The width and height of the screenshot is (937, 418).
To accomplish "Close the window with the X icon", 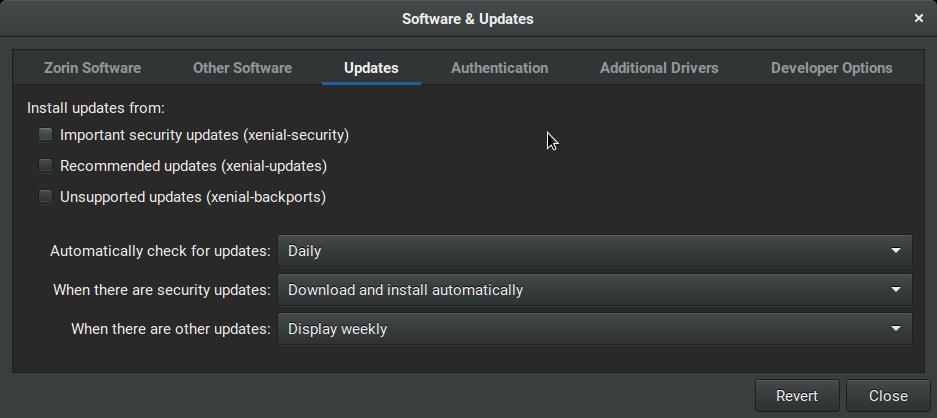I will click(x=918, y=18).
